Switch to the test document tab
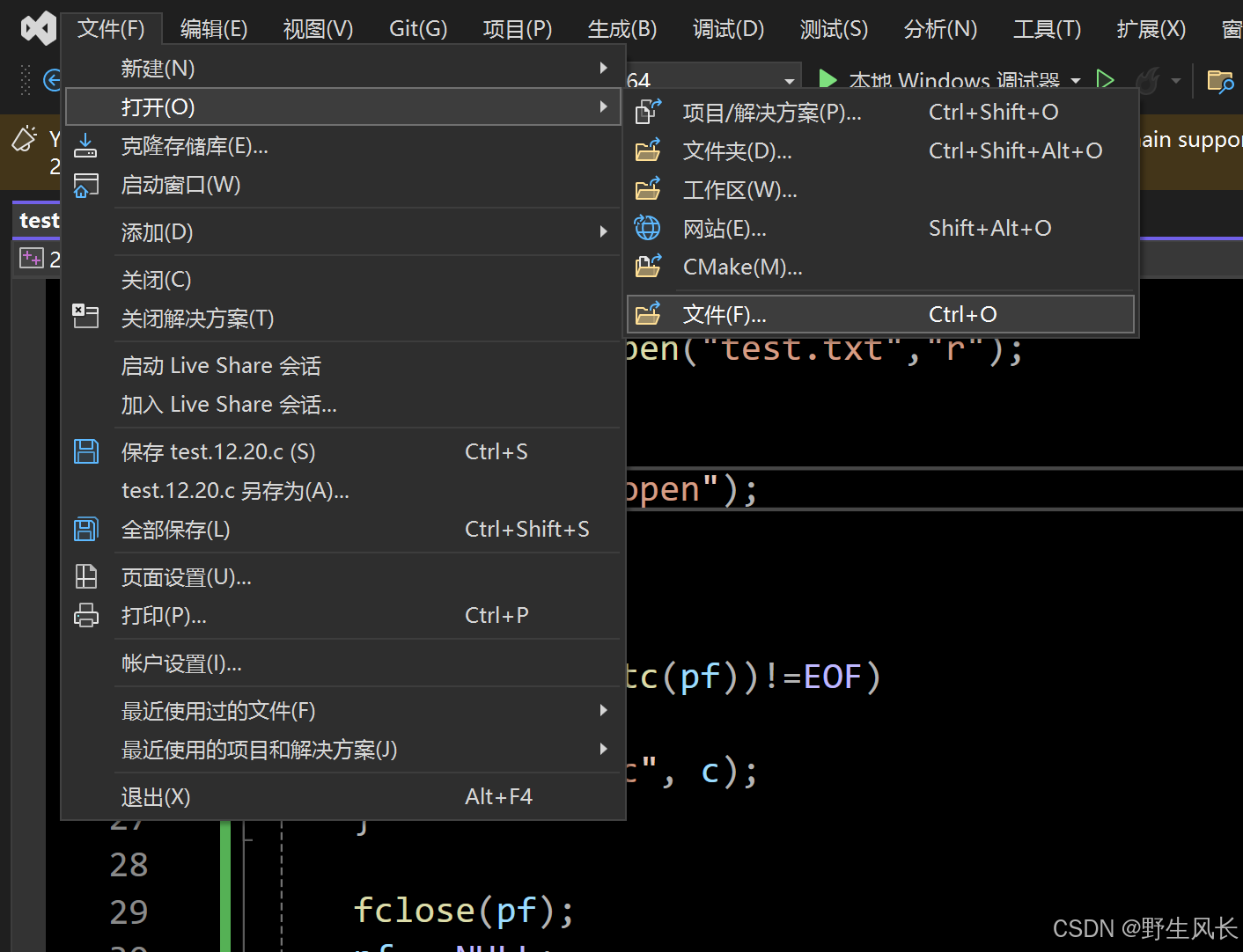This screenshot has width=1243, height=952. tap(39, 220)
